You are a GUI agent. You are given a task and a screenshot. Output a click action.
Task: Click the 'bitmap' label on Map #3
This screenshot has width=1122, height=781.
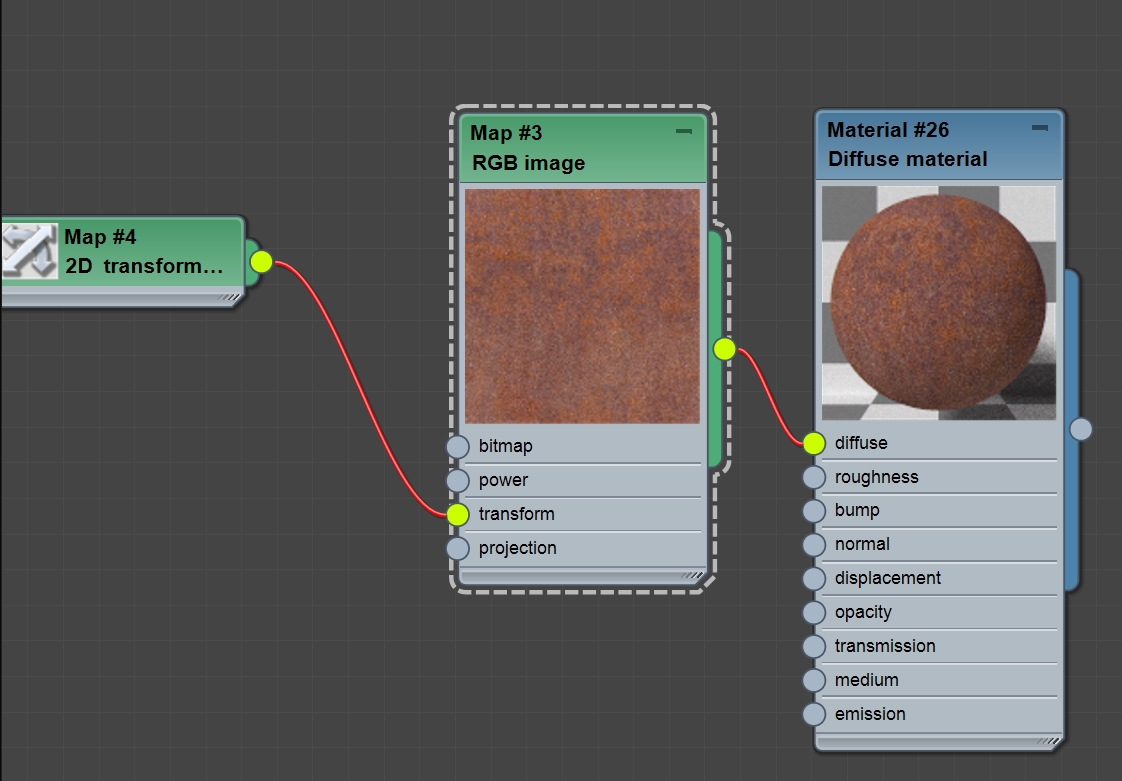coord(505,446)
